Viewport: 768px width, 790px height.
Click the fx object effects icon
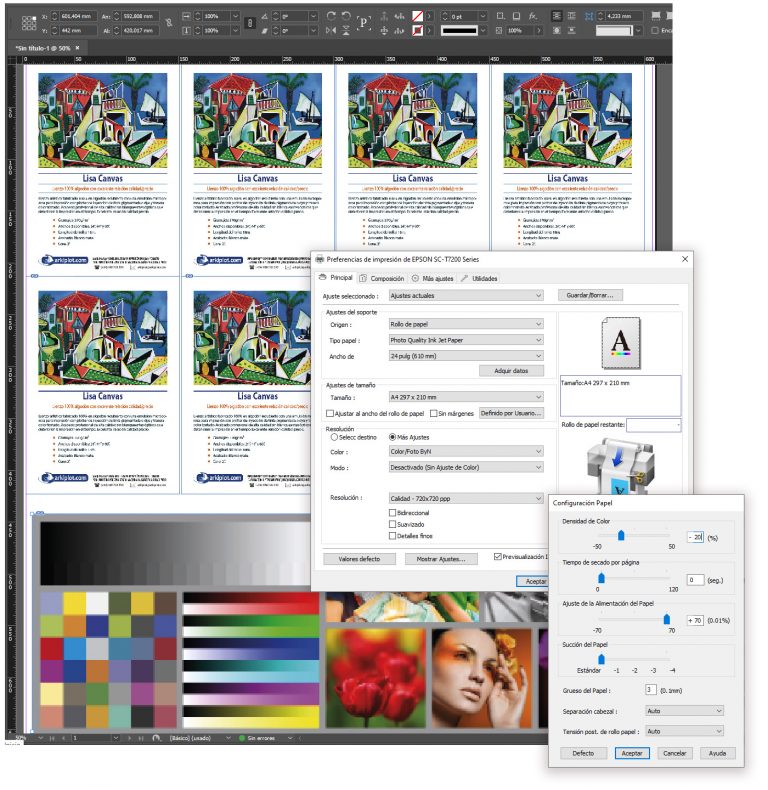coord(533,16)
